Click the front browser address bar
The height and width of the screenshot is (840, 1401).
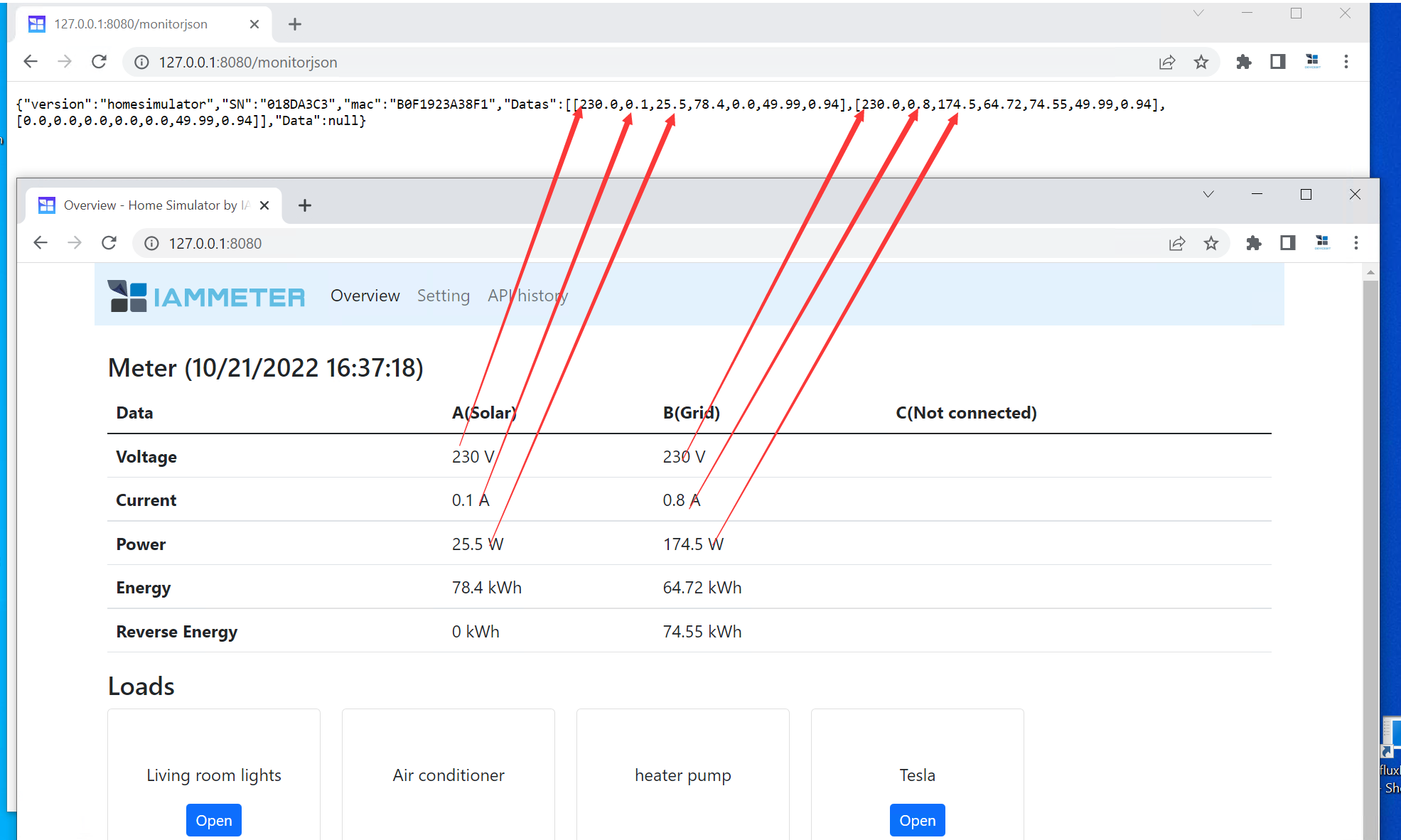coord(640,243)
